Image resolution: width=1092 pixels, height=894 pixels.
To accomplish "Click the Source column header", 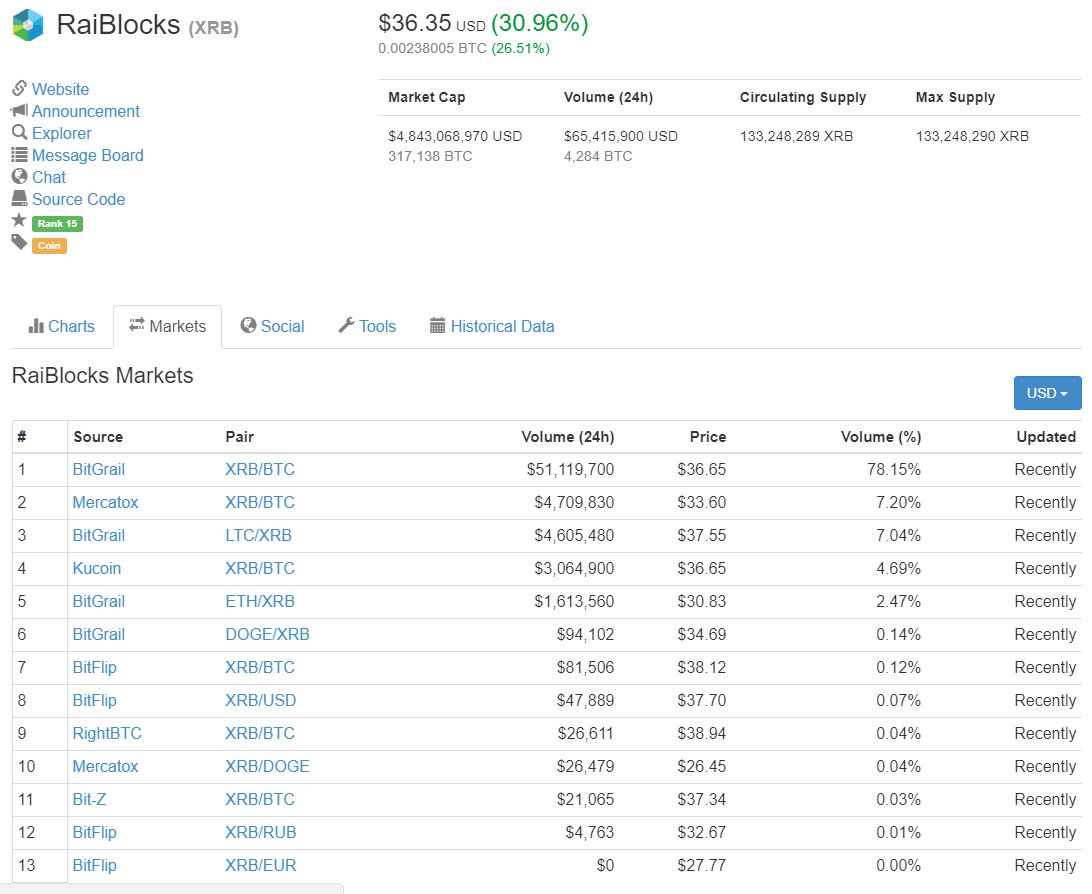I will [98, 437].
